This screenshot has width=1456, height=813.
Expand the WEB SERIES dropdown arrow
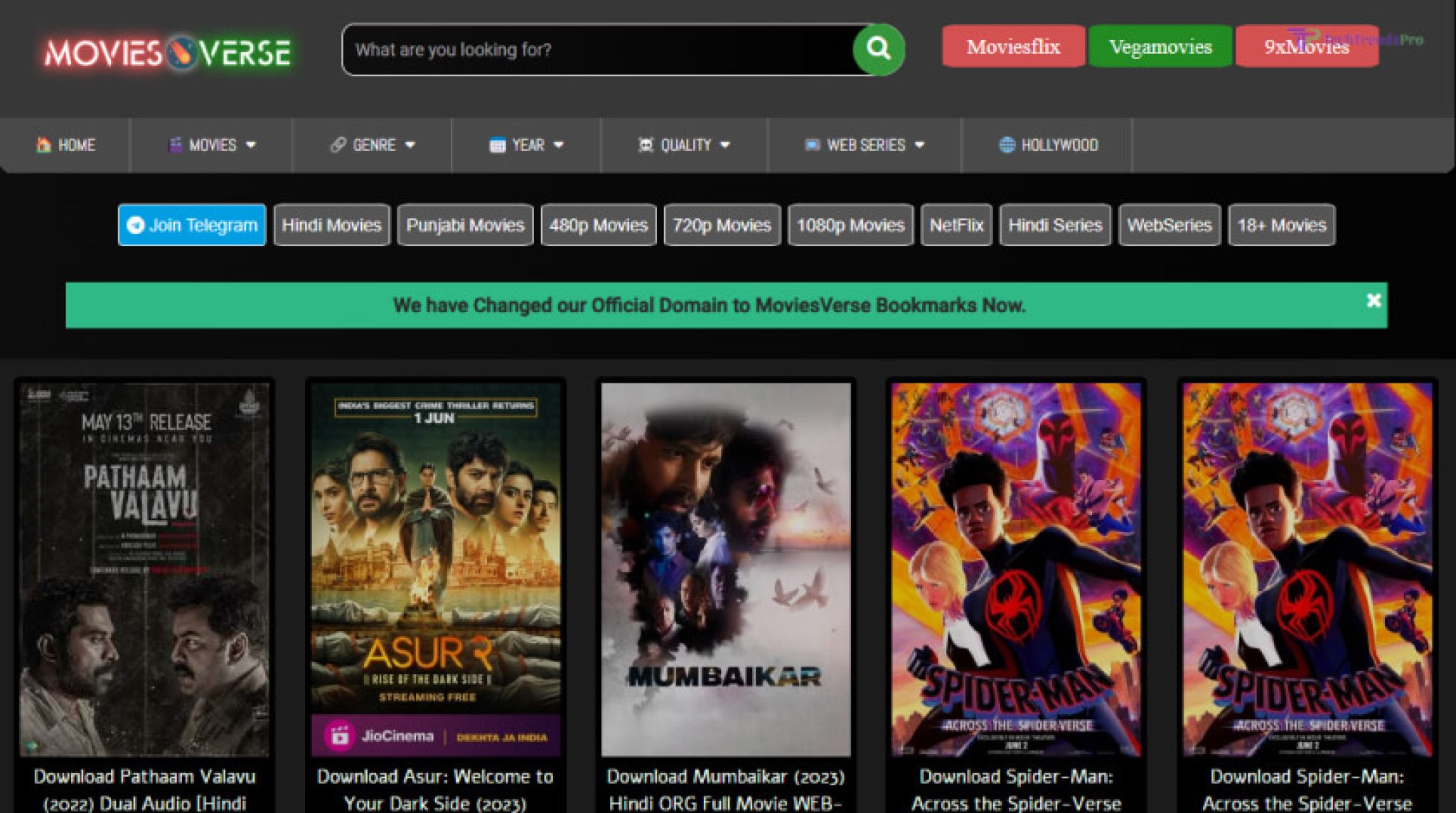[920, 144]
